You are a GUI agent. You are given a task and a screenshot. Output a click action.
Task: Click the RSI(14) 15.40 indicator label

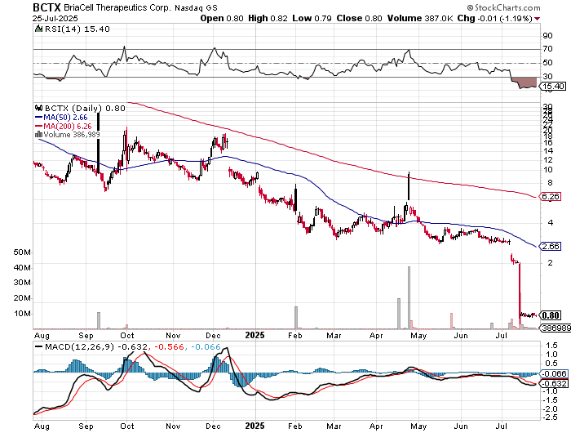[76, 29]
